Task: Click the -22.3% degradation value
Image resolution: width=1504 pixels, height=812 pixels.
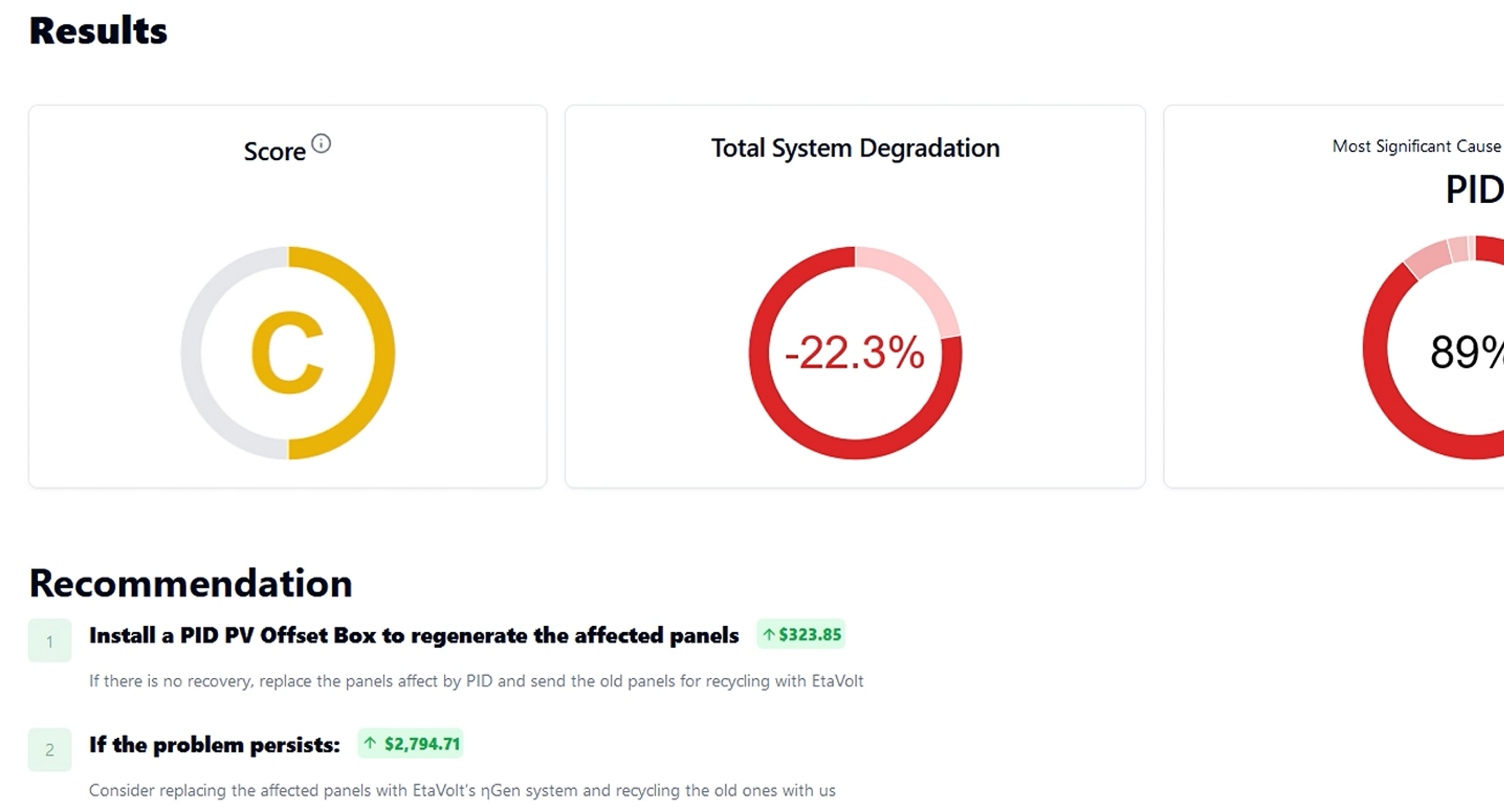Action: [x=855, y=352]
